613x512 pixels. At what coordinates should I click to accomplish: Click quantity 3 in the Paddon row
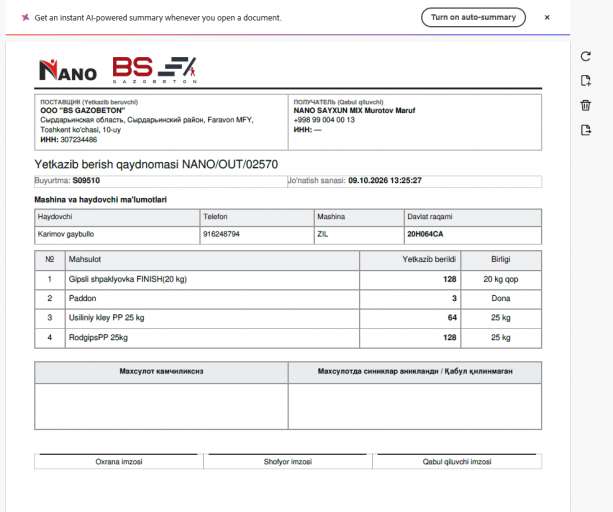tap(454, 299)
